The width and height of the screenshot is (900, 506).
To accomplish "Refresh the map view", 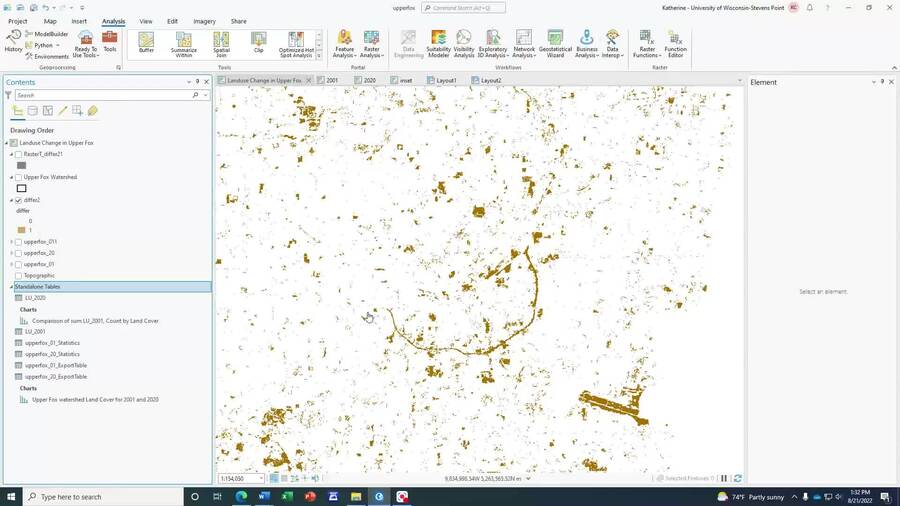I will coord(738,478).
